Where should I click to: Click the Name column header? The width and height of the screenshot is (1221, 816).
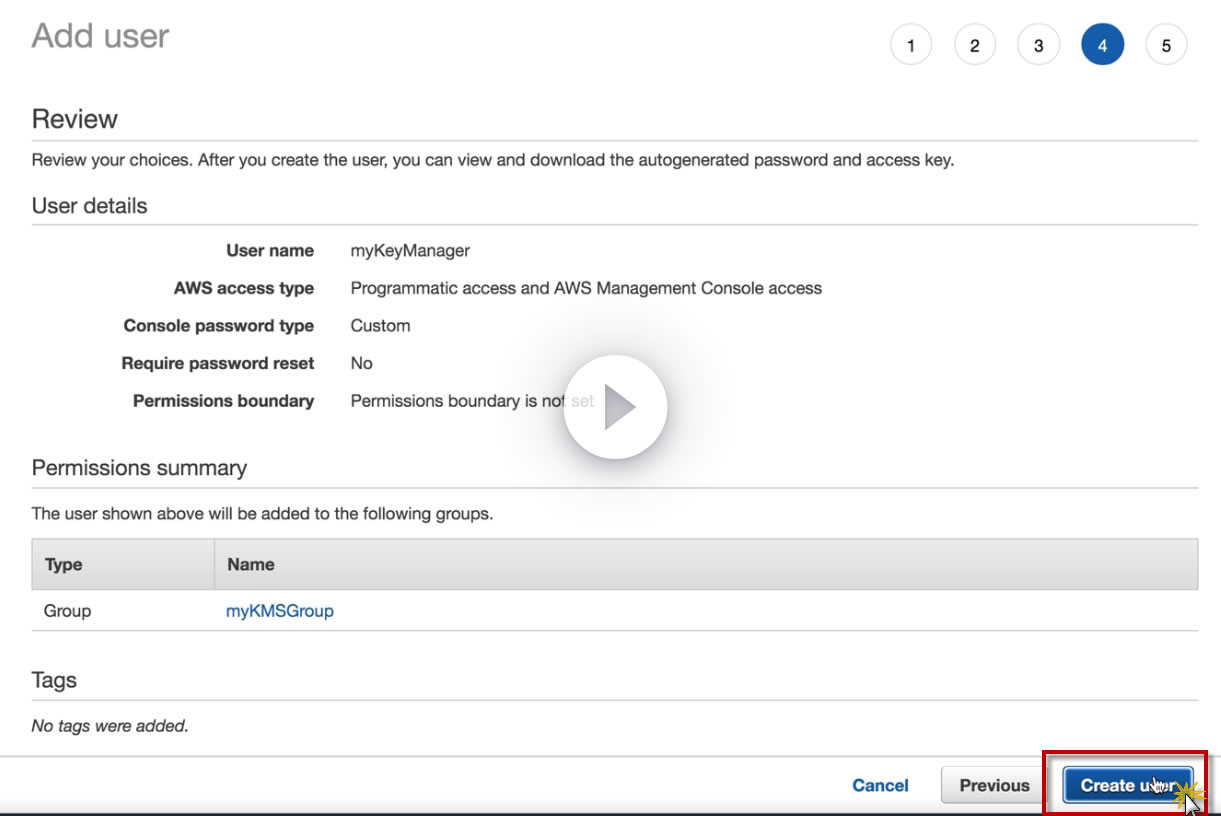point(250,565)
